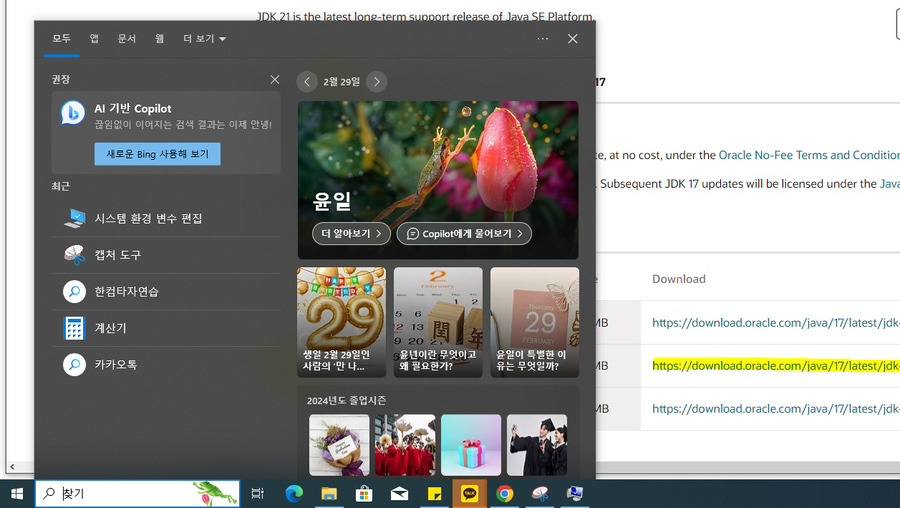The image size is (900, 508).
Task: Open the 생일 2월 29일인 사람의 card
Action: [x=342, y=322]
